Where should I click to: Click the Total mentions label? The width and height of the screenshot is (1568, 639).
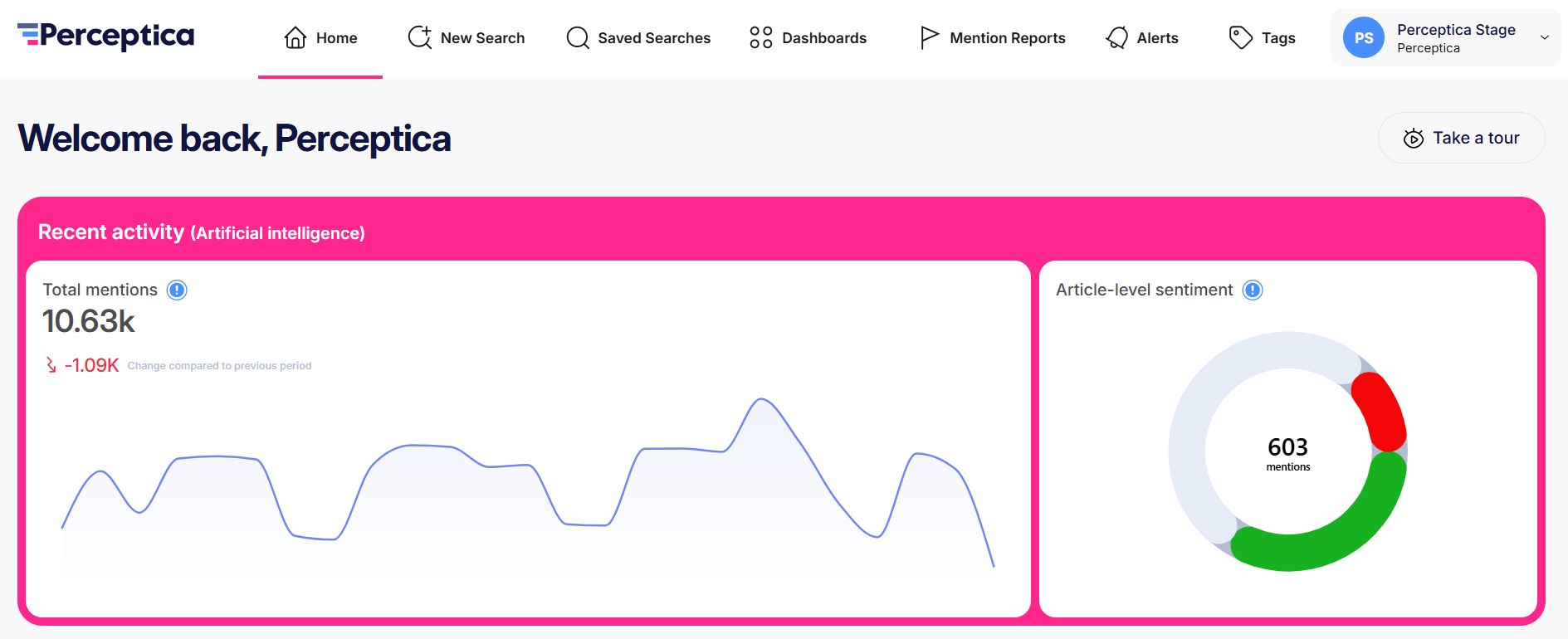tap(100, 290)
